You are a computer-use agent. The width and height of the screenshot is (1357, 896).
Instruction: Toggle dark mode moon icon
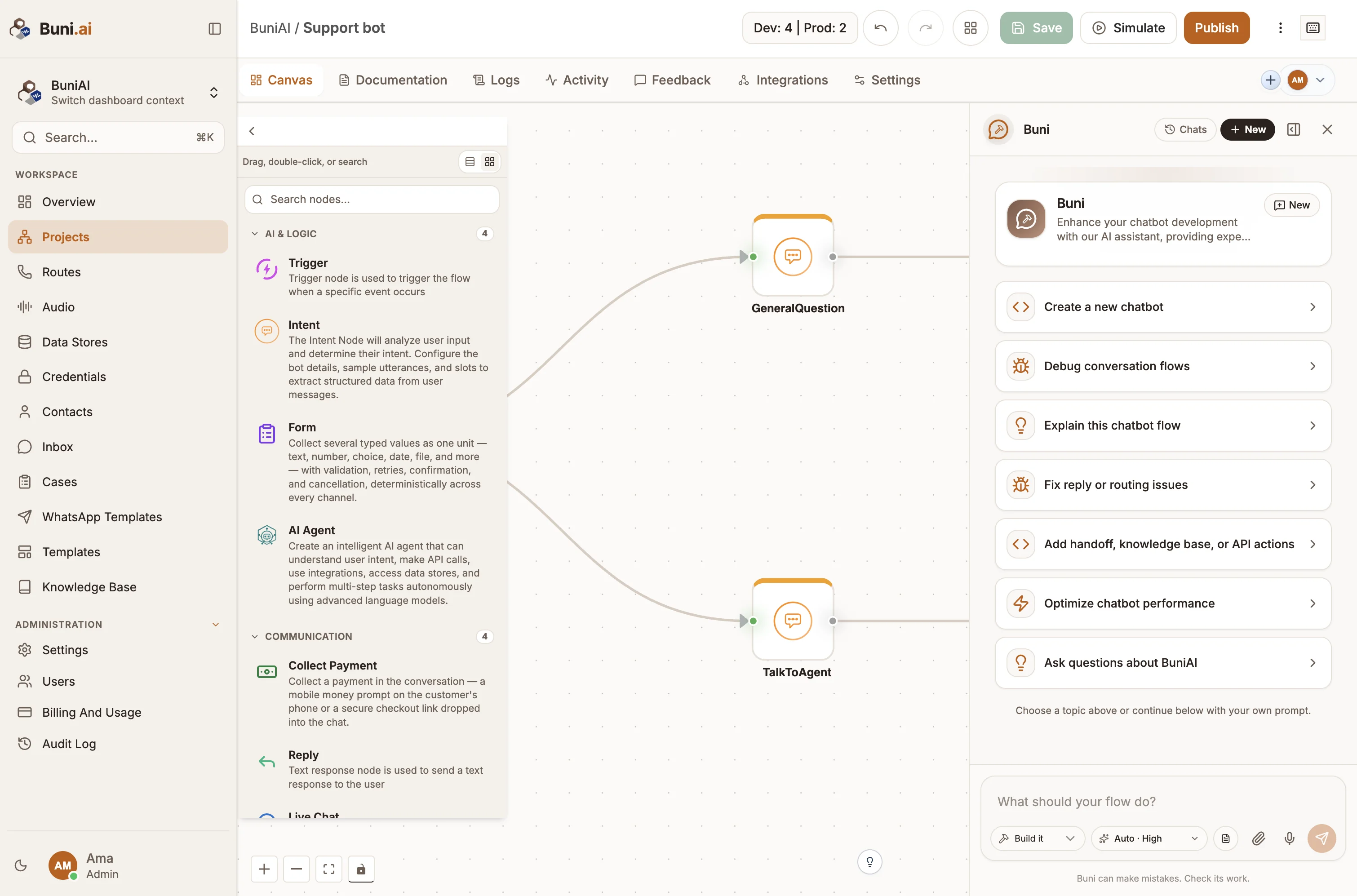pyautogui.click(x=21, y=865)
